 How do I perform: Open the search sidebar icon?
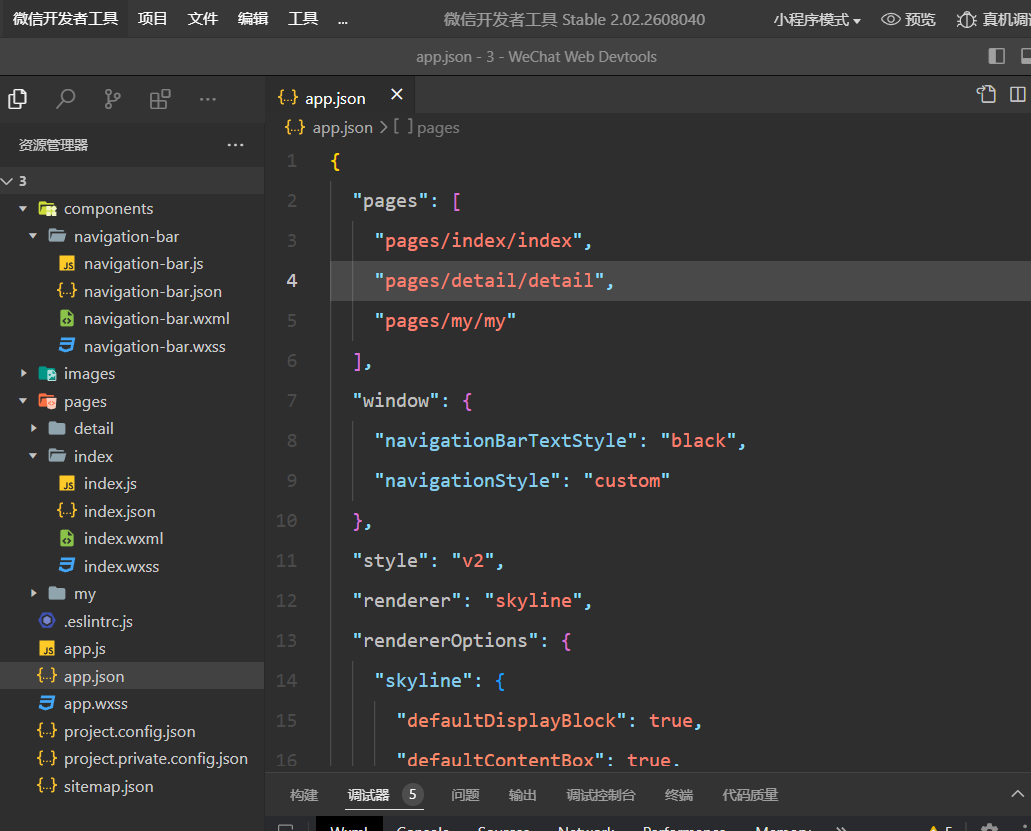tap(65, 99)
